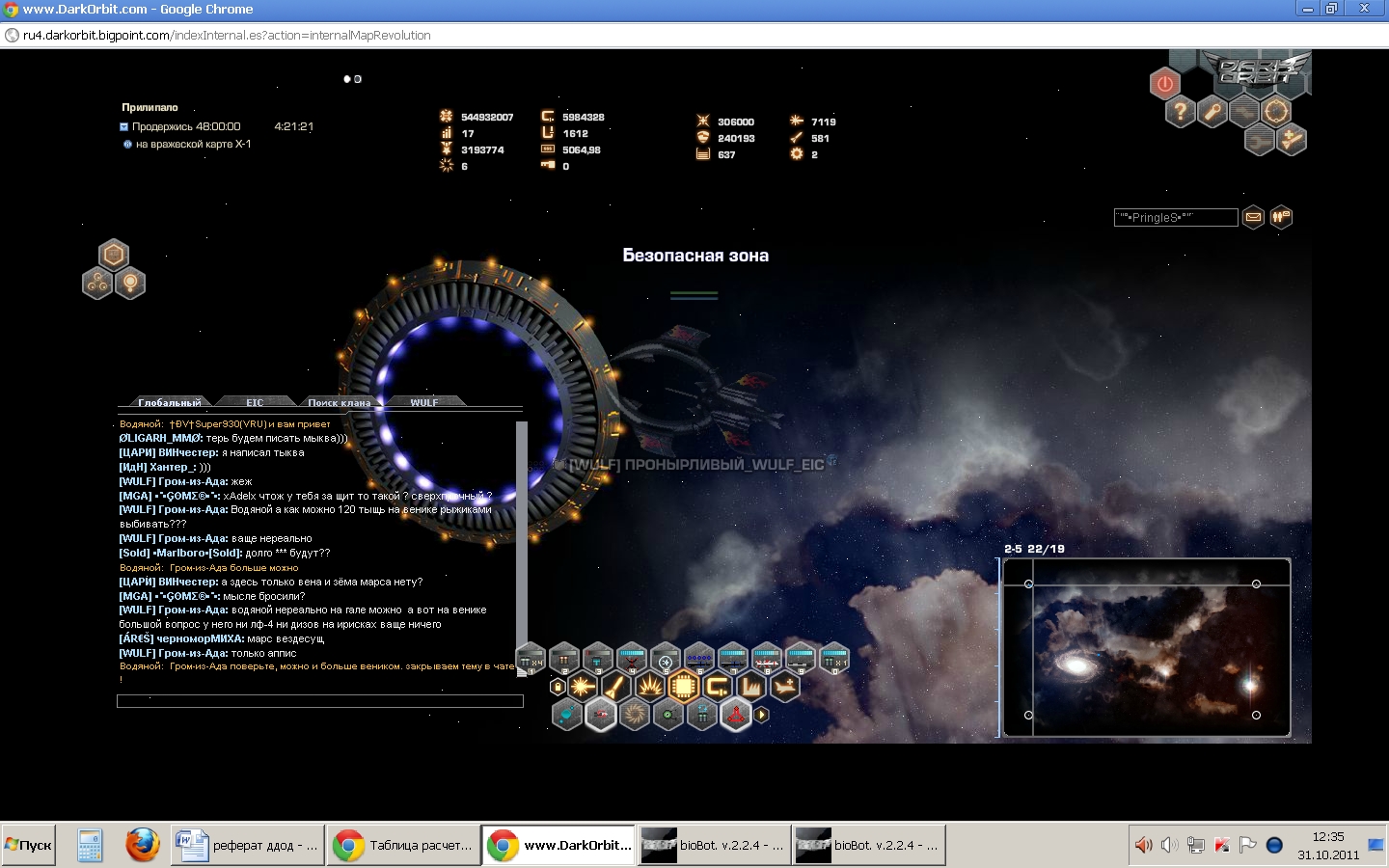This screenshot has height=868, width=1389.
Task: Click the red logout power hexagon
Action: 1164,84
